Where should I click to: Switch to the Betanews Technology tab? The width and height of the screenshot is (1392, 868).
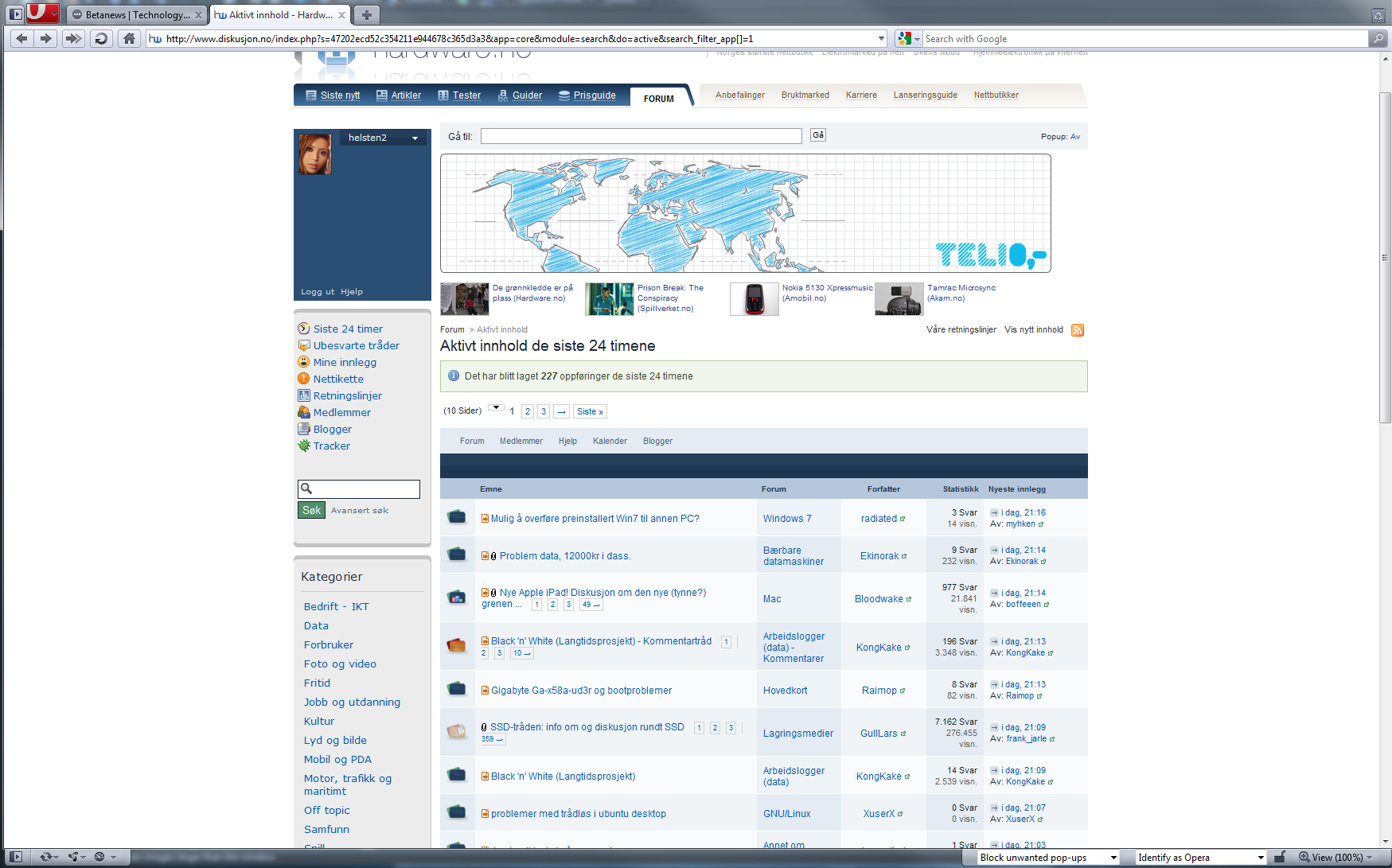coord(136,14)
